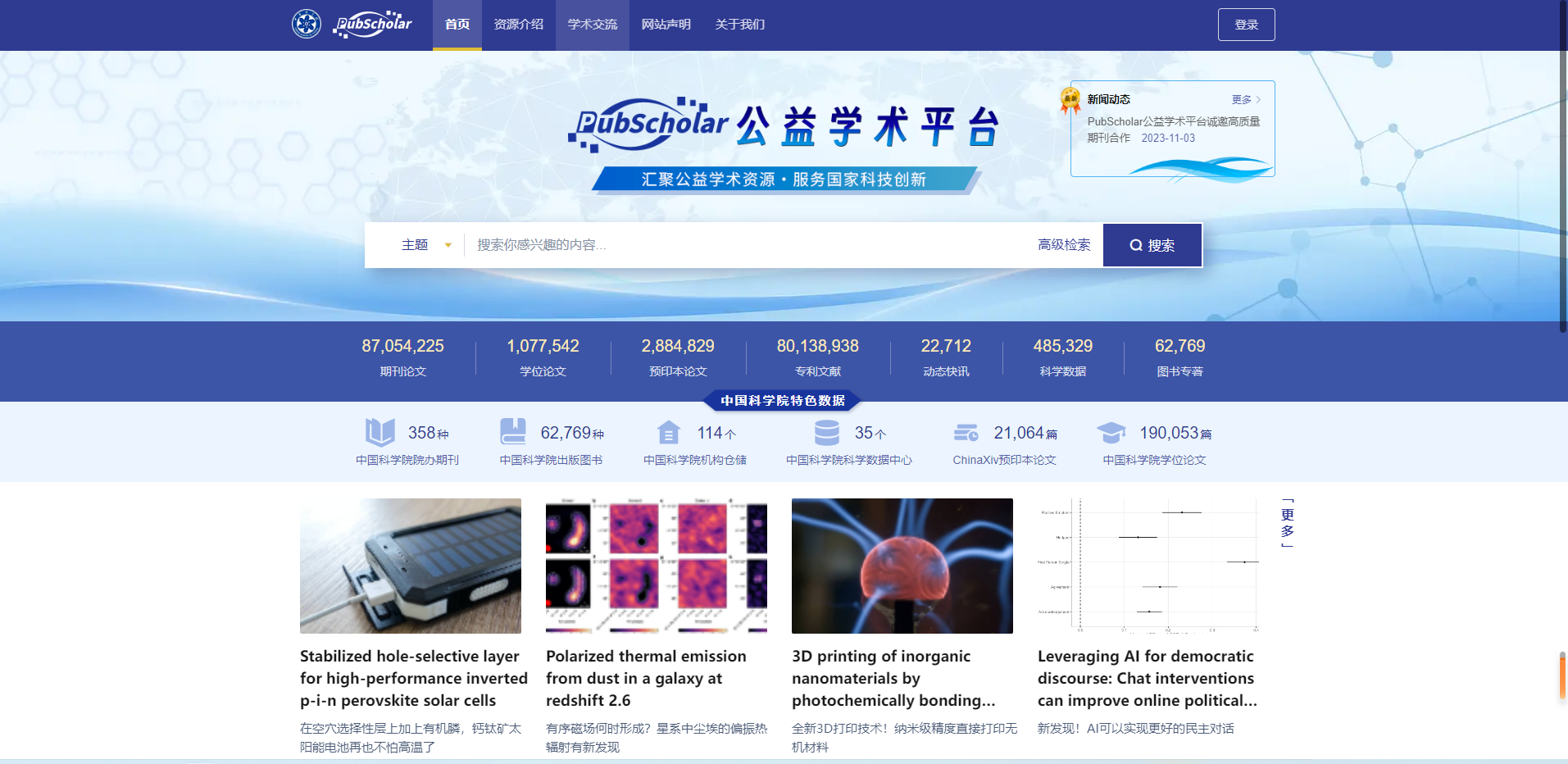Click the 中国科学院科学数据中心 label
The image size is (1568, 764).
tap(849, 460)
